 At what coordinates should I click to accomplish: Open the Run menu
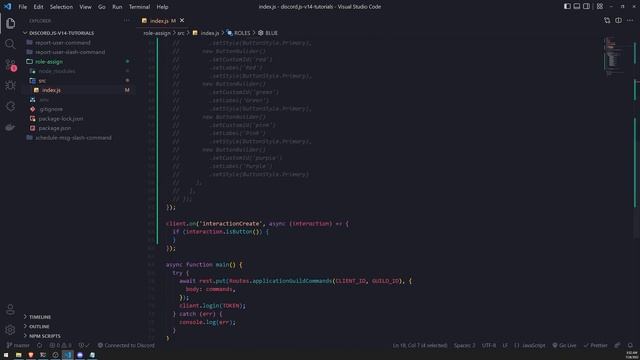pos(117,7)
